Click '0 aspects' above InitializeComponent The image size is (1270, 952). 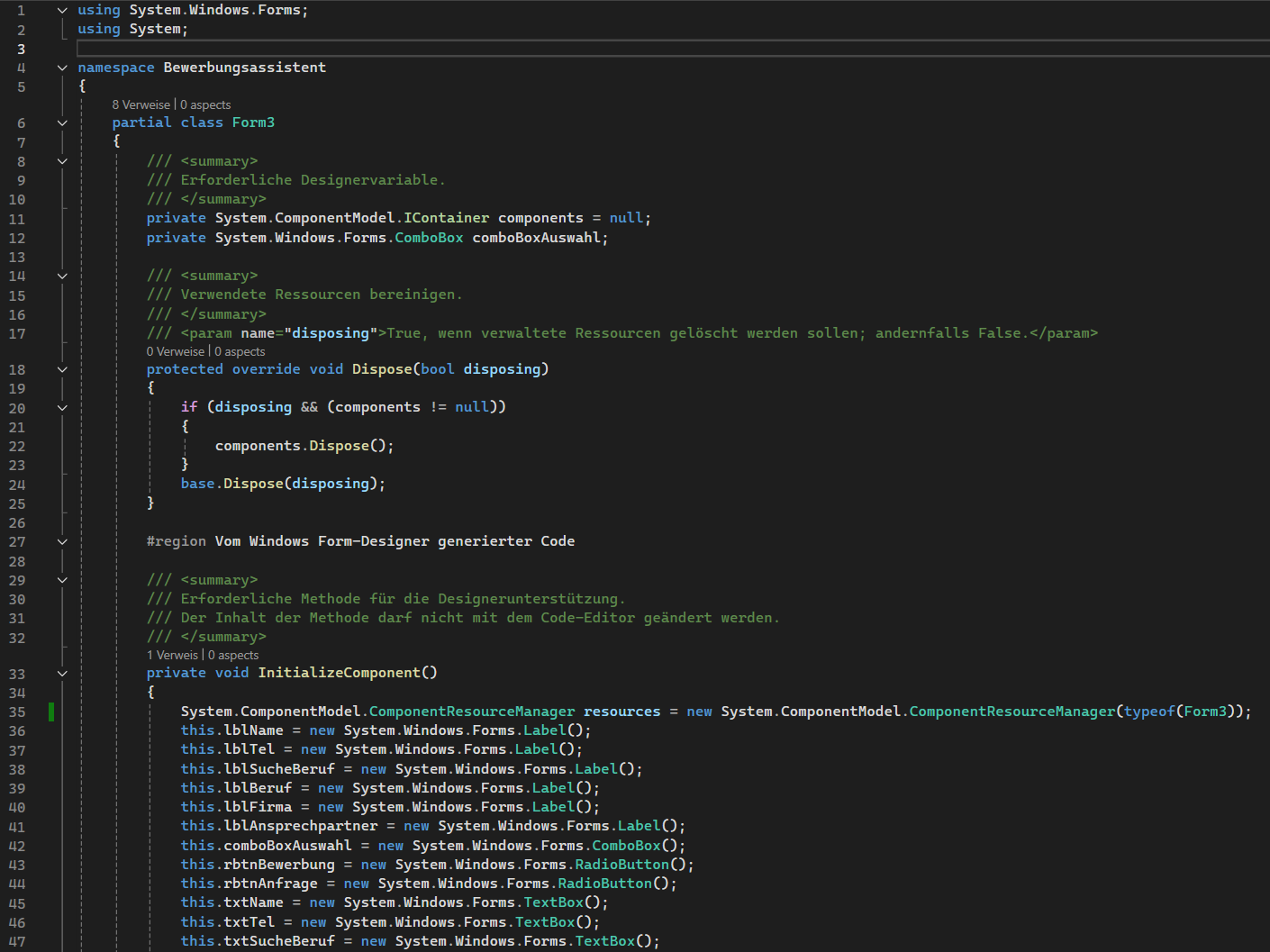click(x=233, y=656)
